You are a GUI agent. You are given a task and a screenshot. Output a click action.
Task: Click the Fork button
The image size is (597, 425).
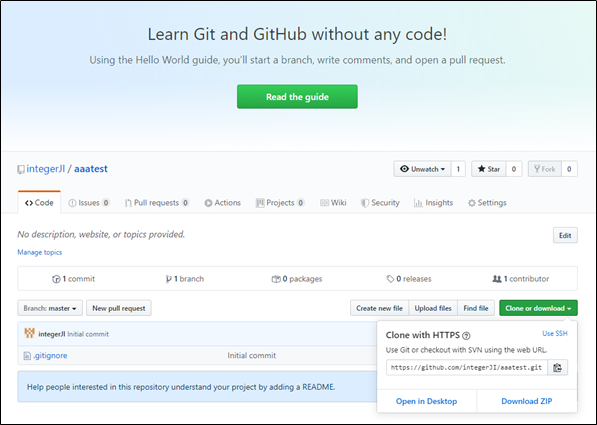[544, 169]
